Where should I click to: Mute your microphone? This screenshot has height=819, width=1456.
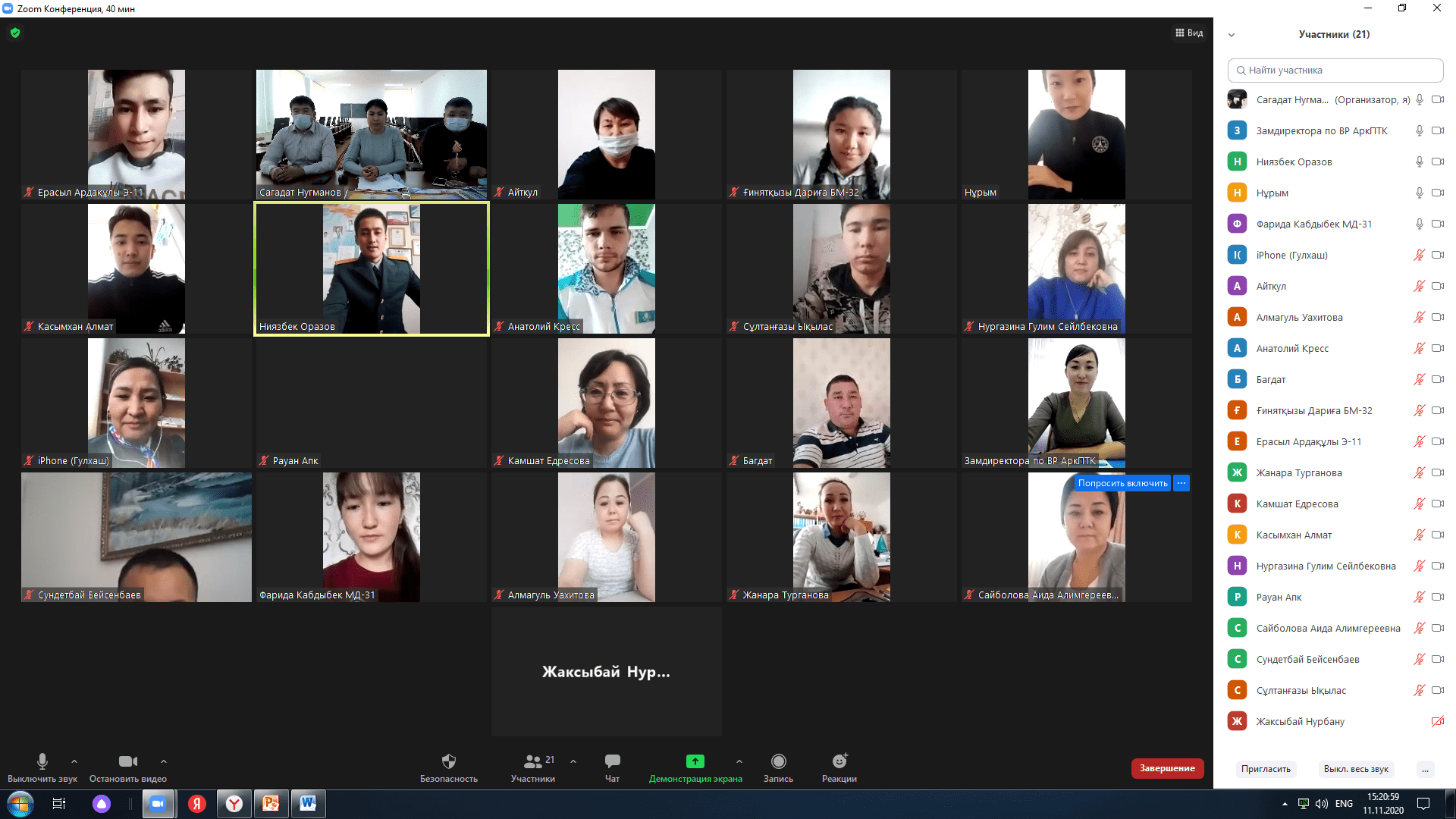point(42,761)
